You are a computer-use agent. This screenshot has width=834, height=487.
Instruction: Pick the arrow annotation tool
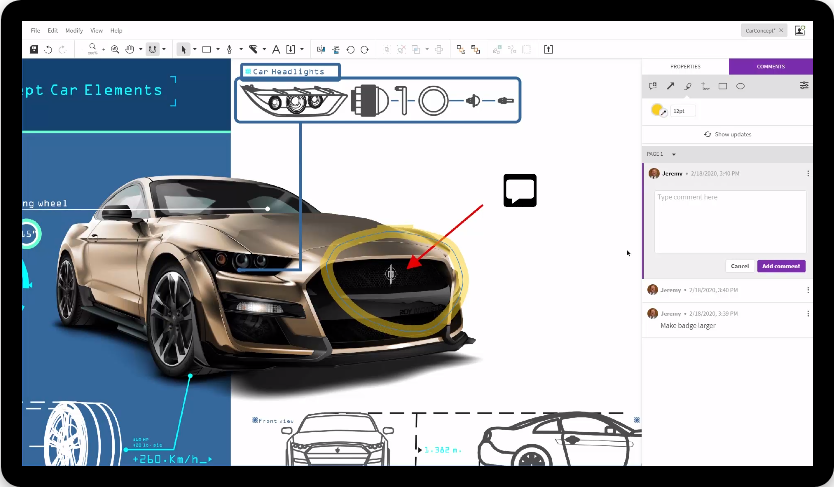coord(670,86)
